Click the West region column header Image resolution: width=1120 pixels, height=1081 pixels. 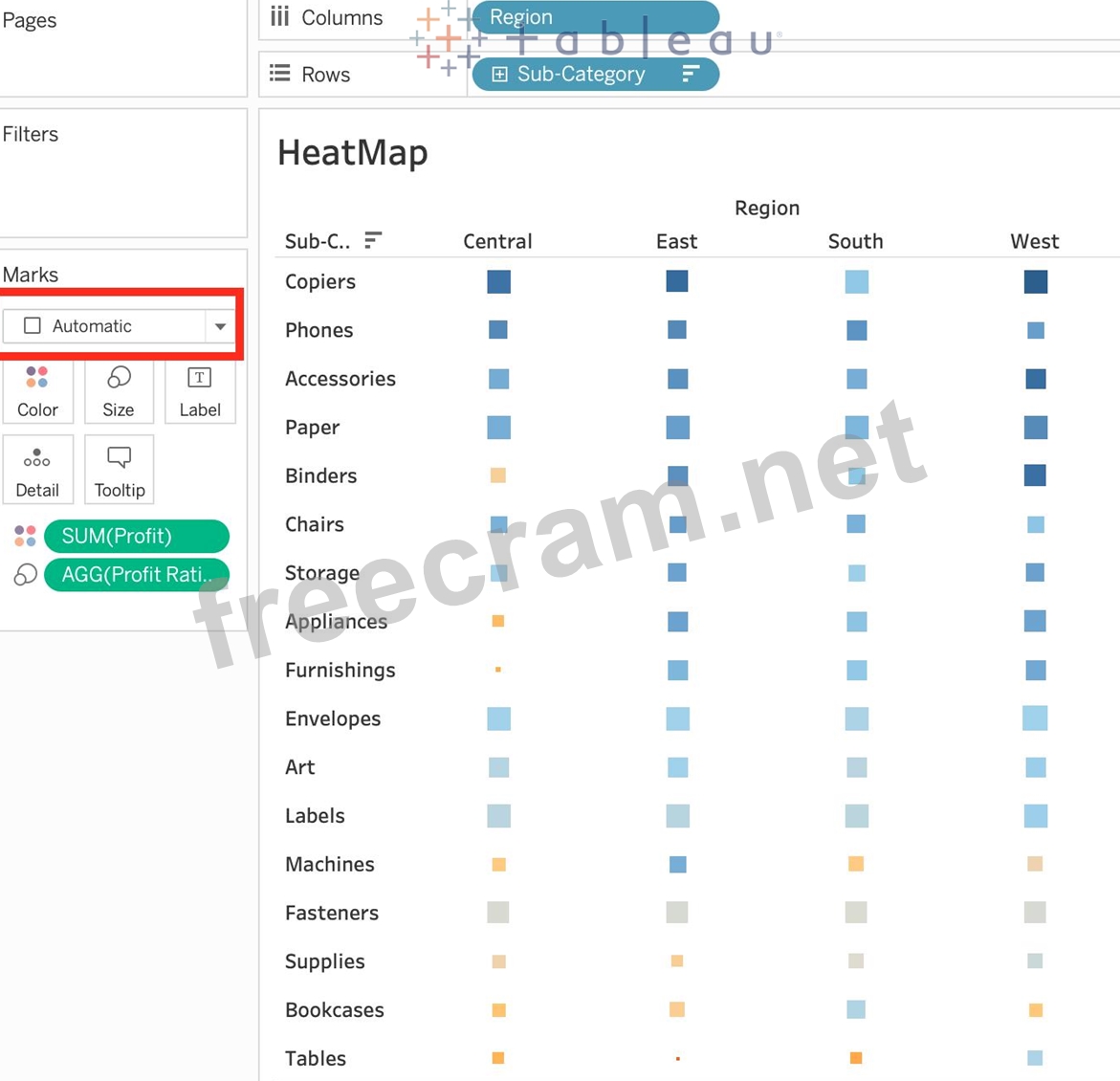tap(1034, 241)
